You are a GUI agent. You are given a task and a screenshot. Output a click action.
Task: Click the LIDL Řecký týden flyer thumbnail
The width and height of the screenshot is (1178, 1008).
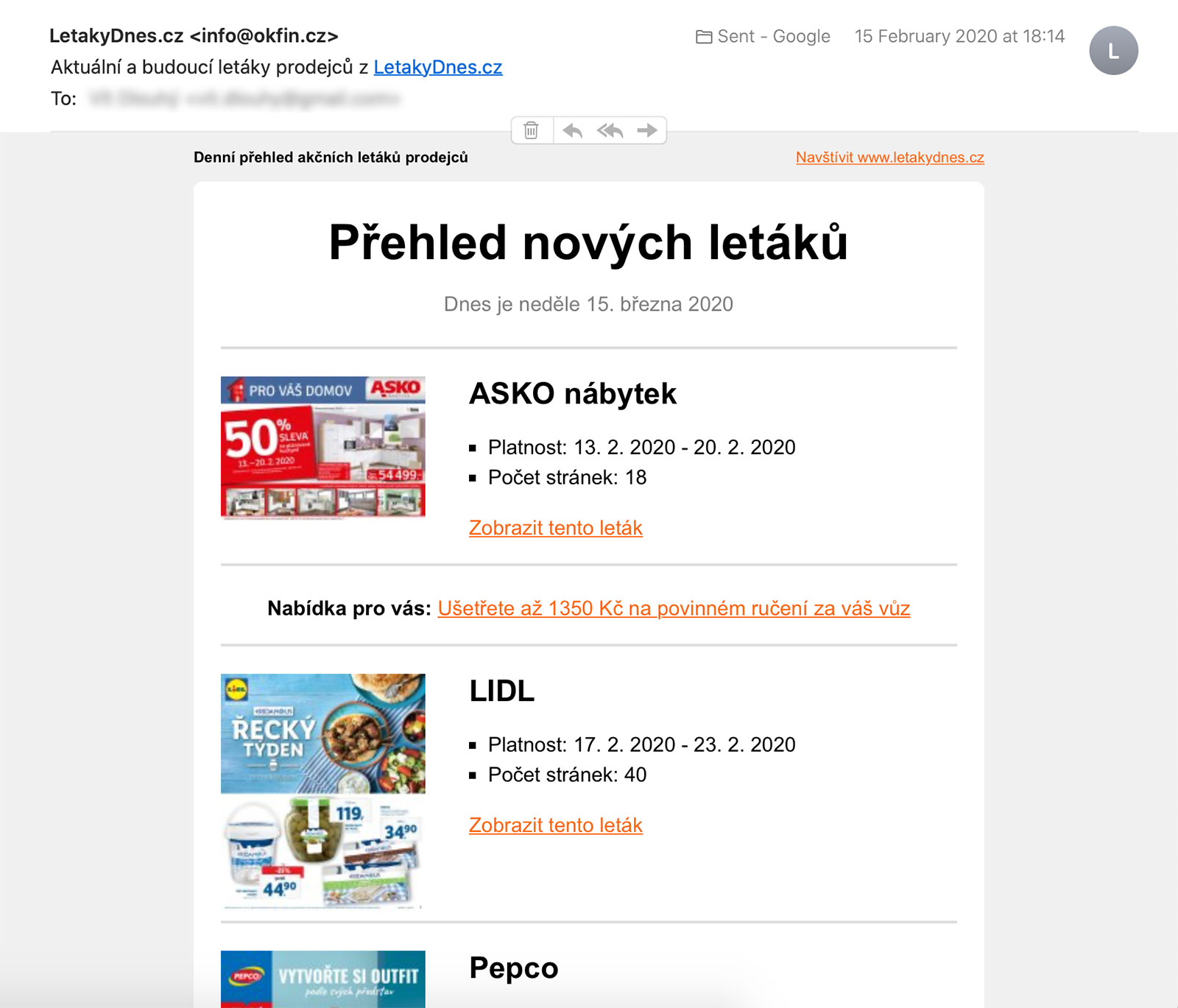point(323,792)
